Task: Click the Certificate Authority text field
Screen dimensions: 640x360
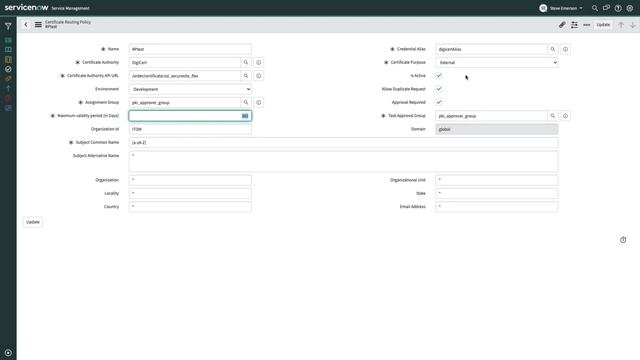Action: point(185,62)
